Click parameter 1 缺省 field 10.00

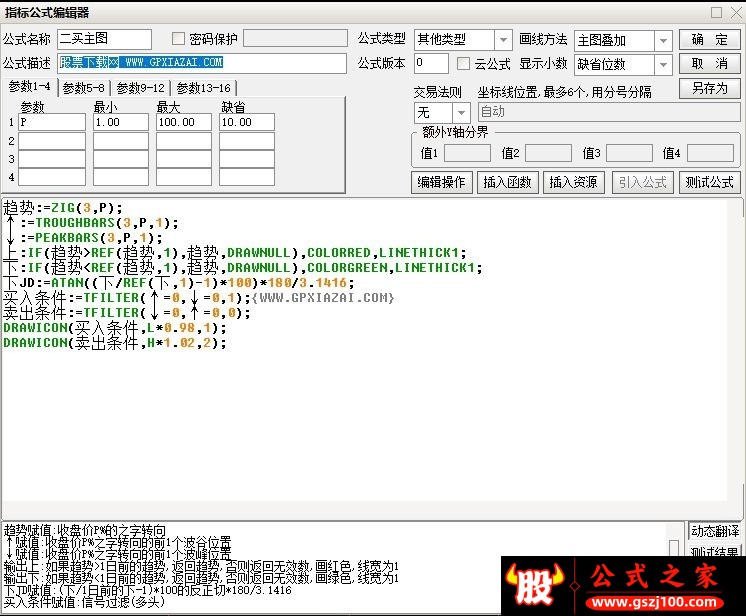point(246,122)
